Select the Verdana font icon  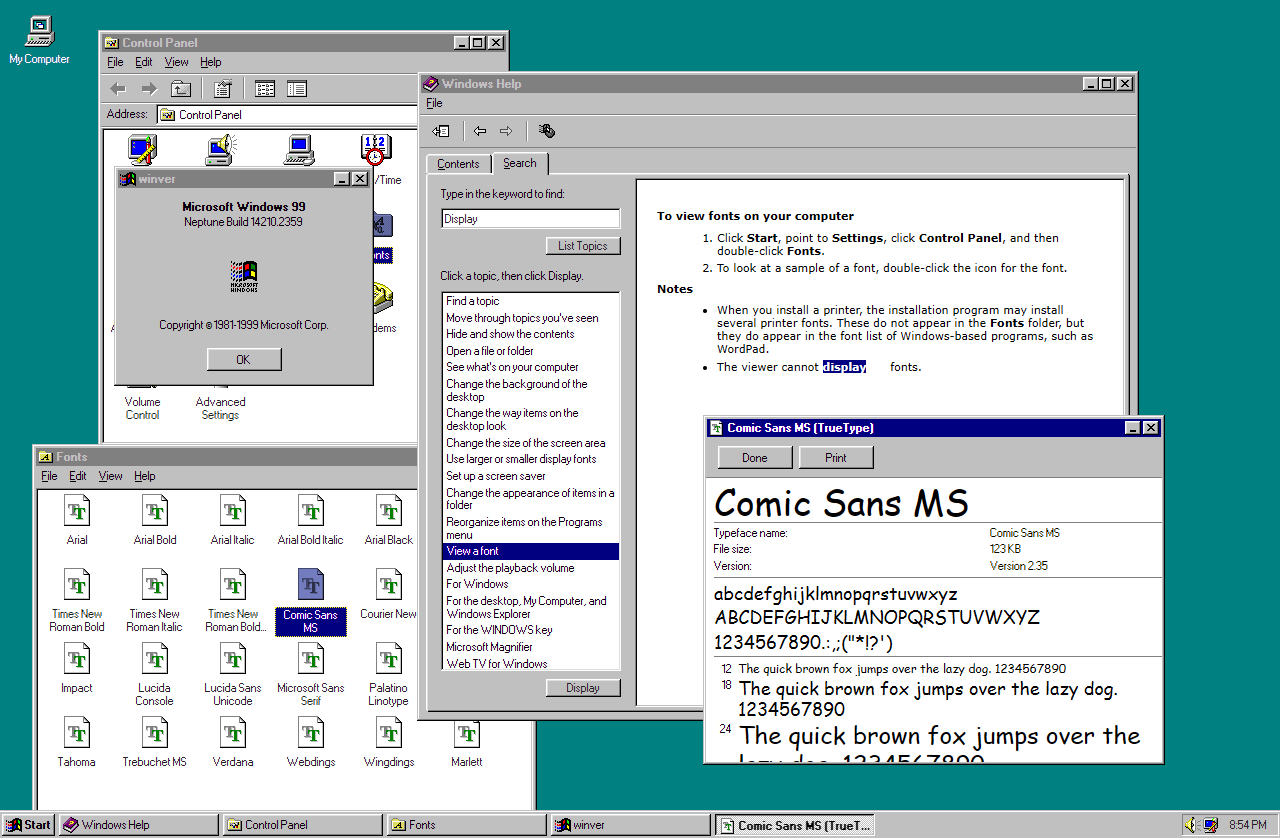pyautogui.click(x=233, y=733)
